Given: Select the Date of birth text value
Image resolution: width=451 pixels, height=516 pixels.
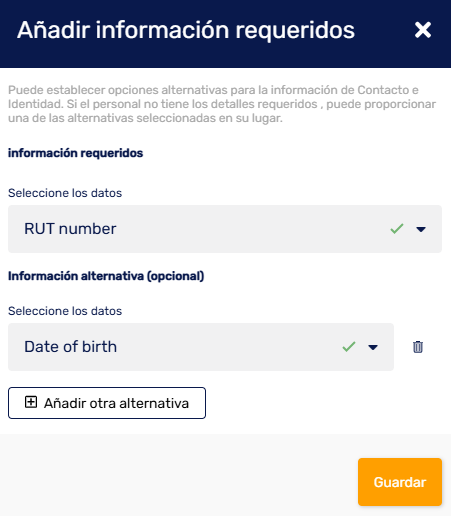Looking at the screenshot, I should pyautogui.click(x=71, y=347).
